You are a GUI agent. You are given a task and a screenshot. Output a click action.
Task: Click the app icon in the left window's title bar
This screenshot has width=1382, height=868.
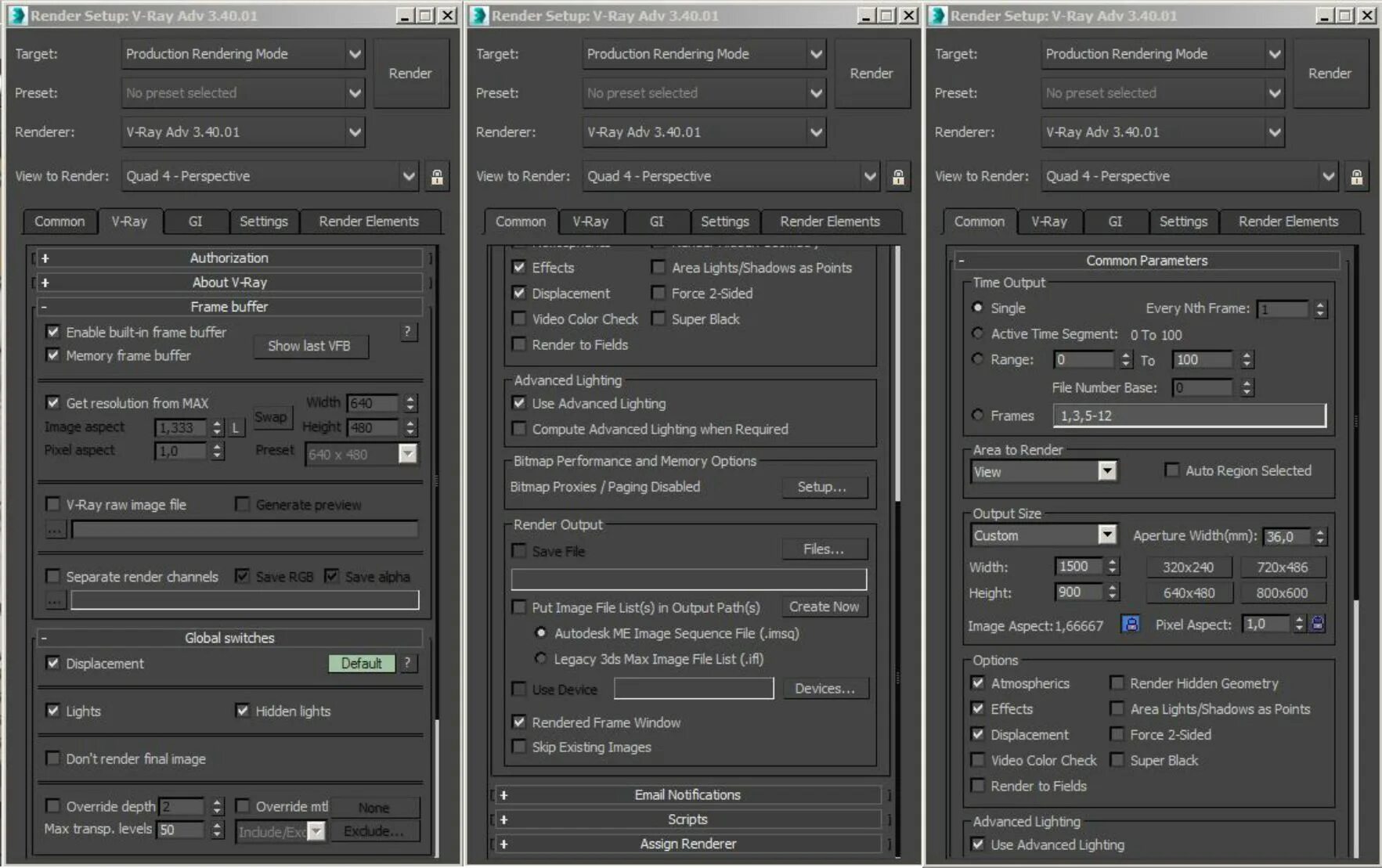click(x=17, y=15)
